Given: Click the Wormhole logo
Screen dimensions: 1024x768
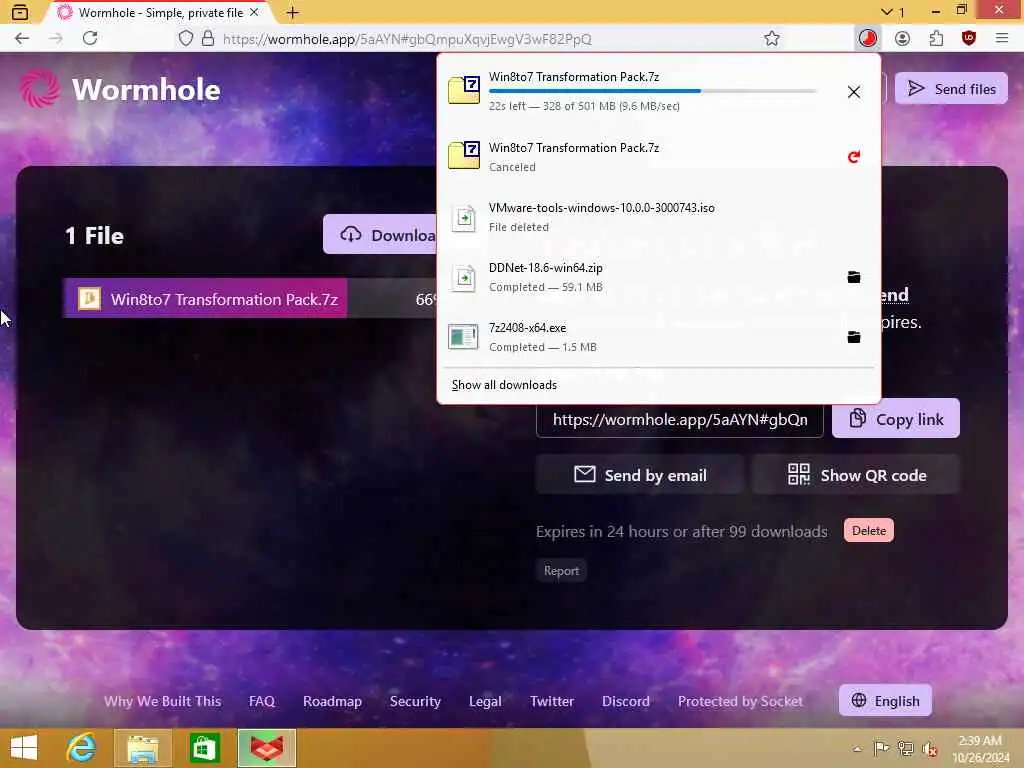Looking at the screenshot, I should tap(120, 89).
